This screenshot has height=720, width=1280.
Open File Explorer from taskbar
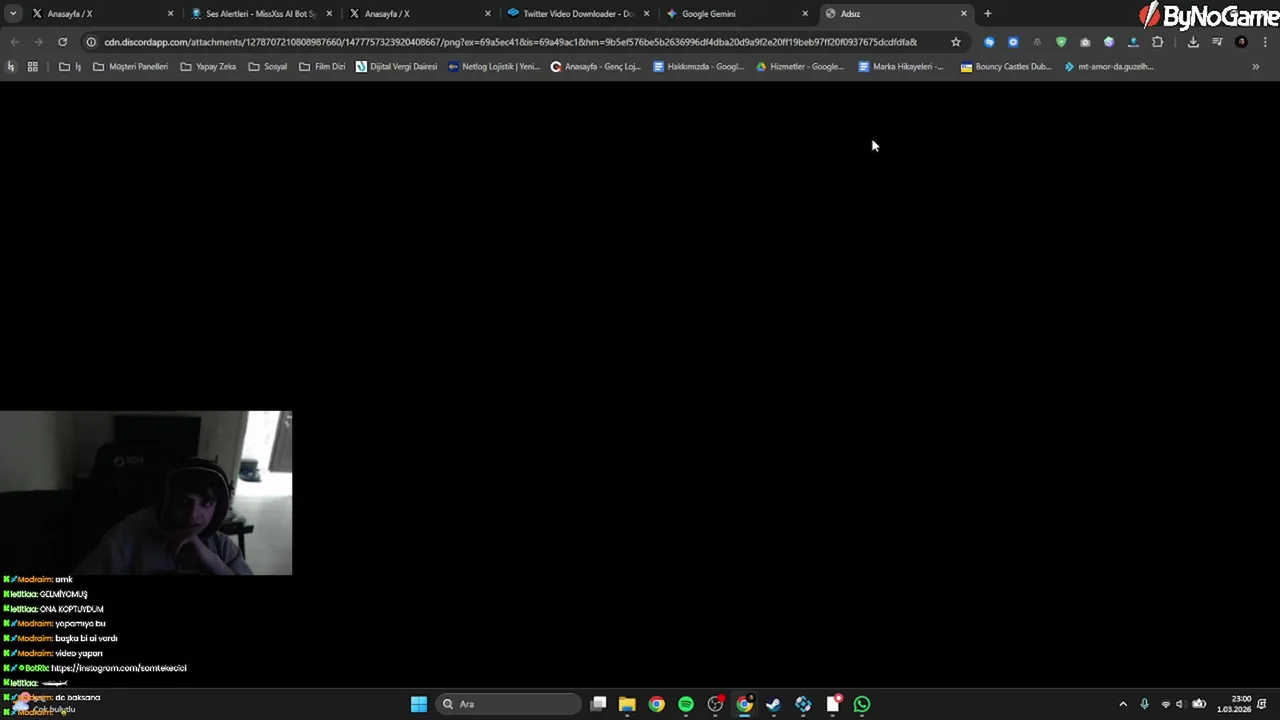[627, 704]
